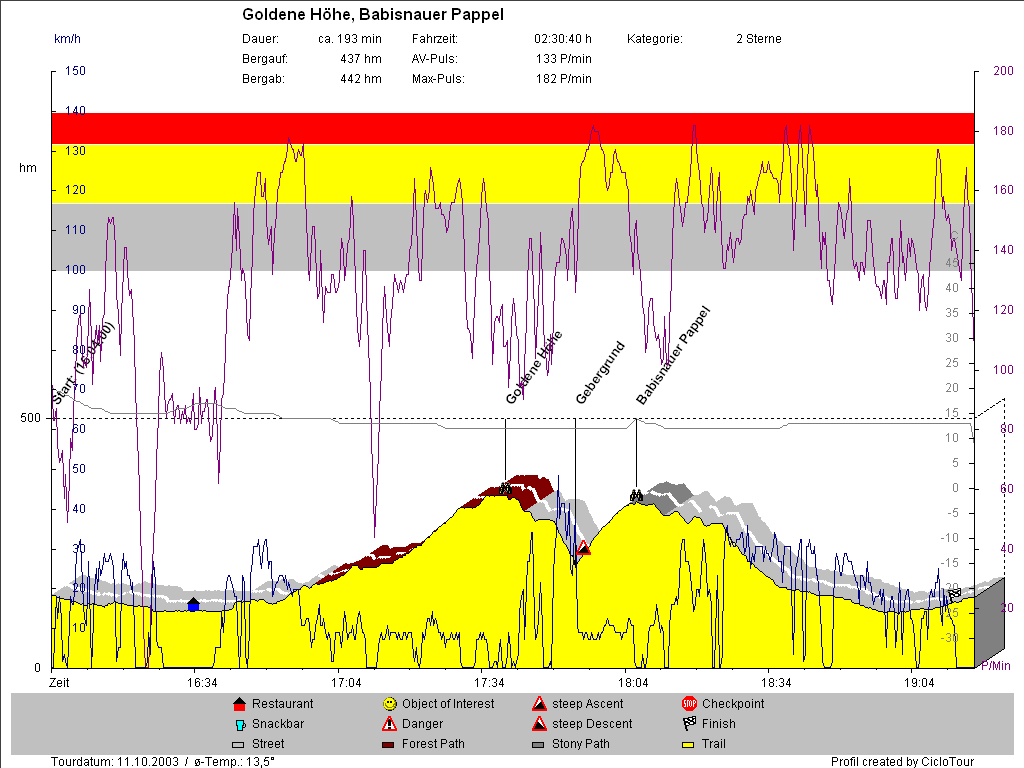Viewport: 1024px width, 768px height.
Task: Click the Restaurant icon in the legend
Action: 238,704
